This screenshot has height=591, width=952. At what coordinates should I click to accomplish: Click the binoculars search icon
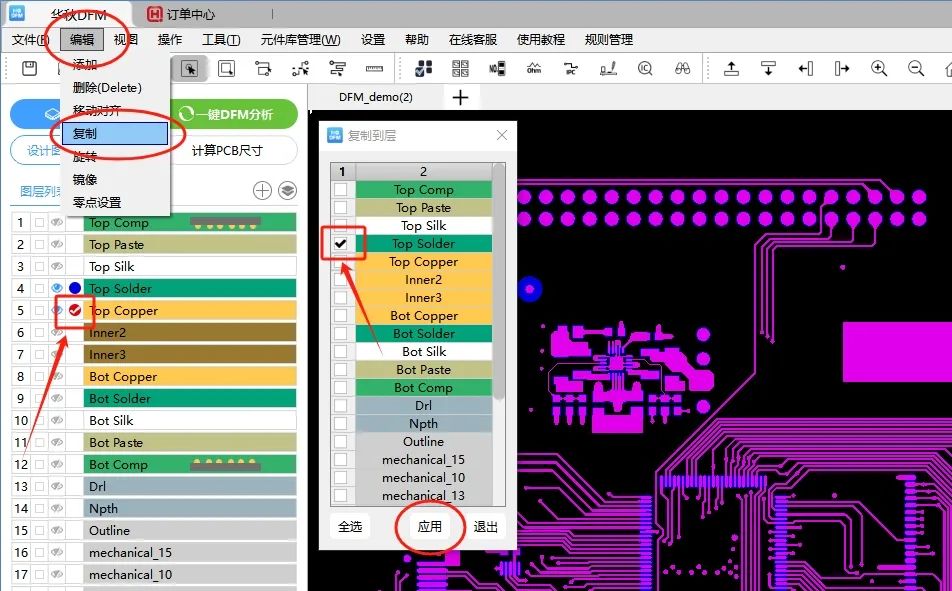coord(682,69)
